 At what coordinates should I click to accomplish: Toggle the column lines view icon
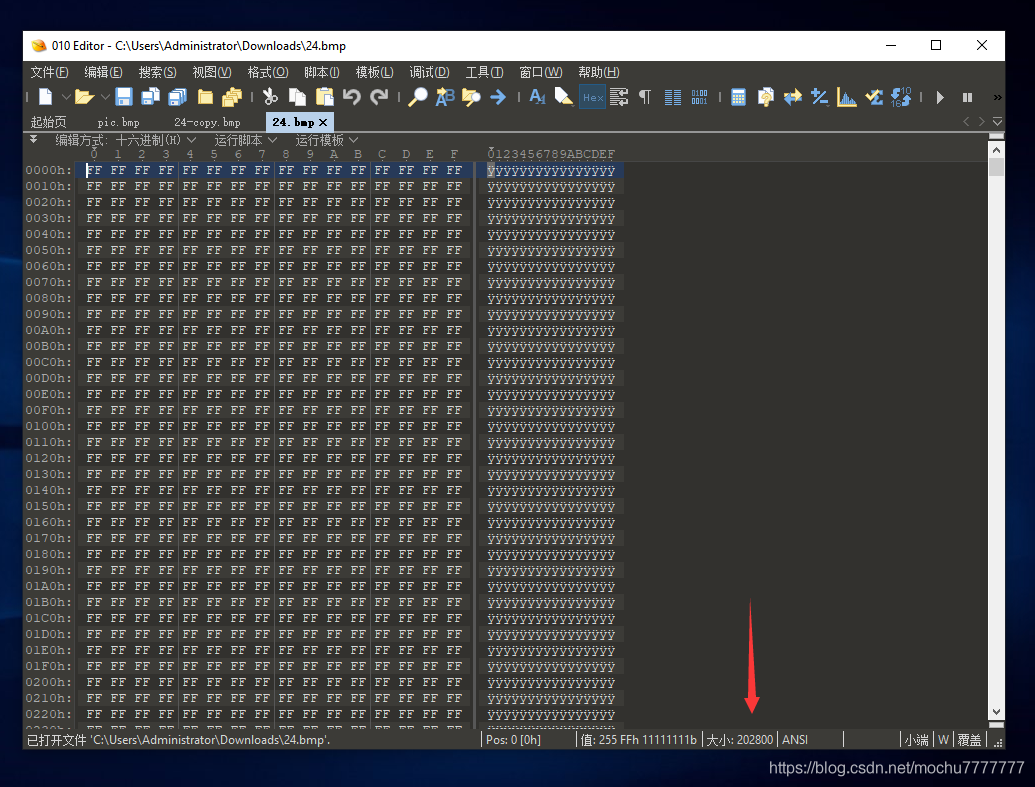tap(673, 98)
